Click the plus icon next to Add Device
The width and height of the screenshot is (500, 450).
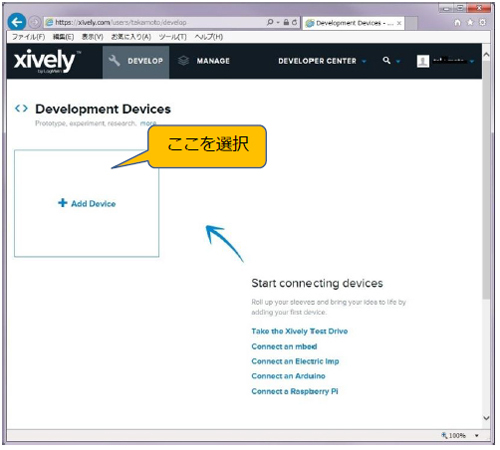(63, 203)
